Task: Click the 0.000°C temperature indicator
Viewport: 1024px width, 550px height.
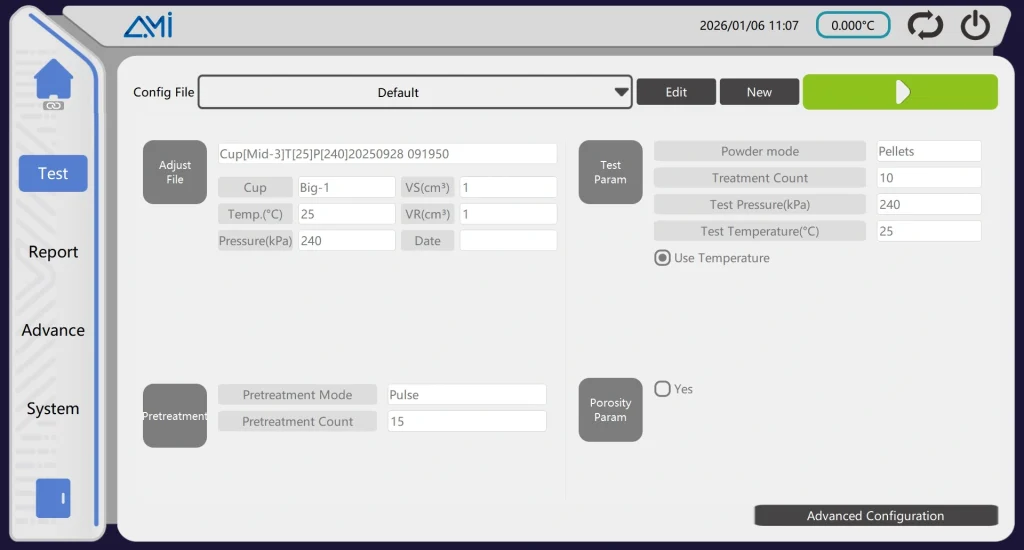Action: coord(853,25)
